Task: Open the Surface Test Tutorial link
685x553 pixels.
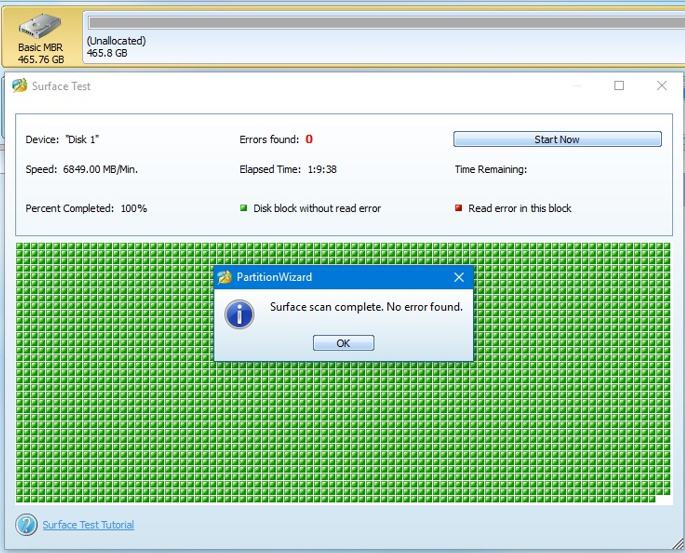Action: click(x=88, y=525)
